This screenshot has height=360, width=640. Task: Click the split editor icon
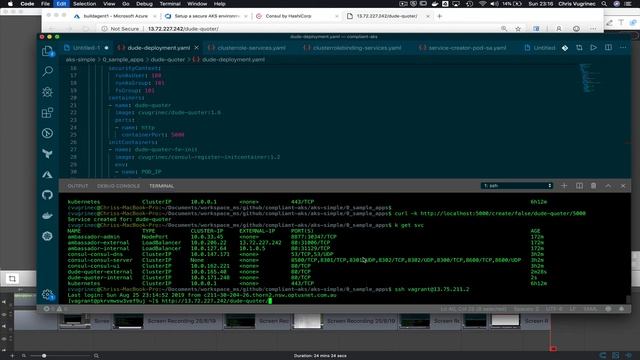pos(608,48)
